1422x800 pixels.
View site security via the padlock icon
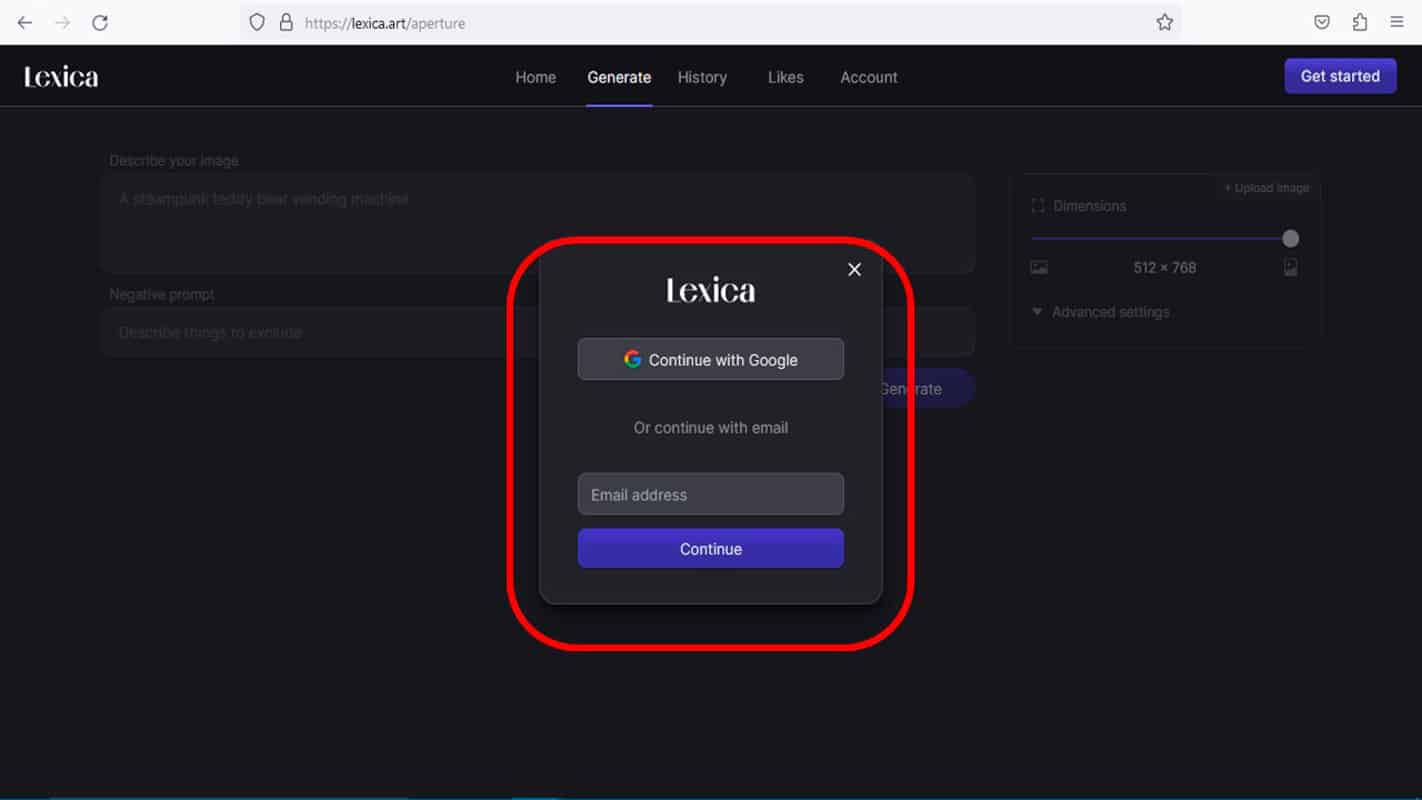coord(286,22)
